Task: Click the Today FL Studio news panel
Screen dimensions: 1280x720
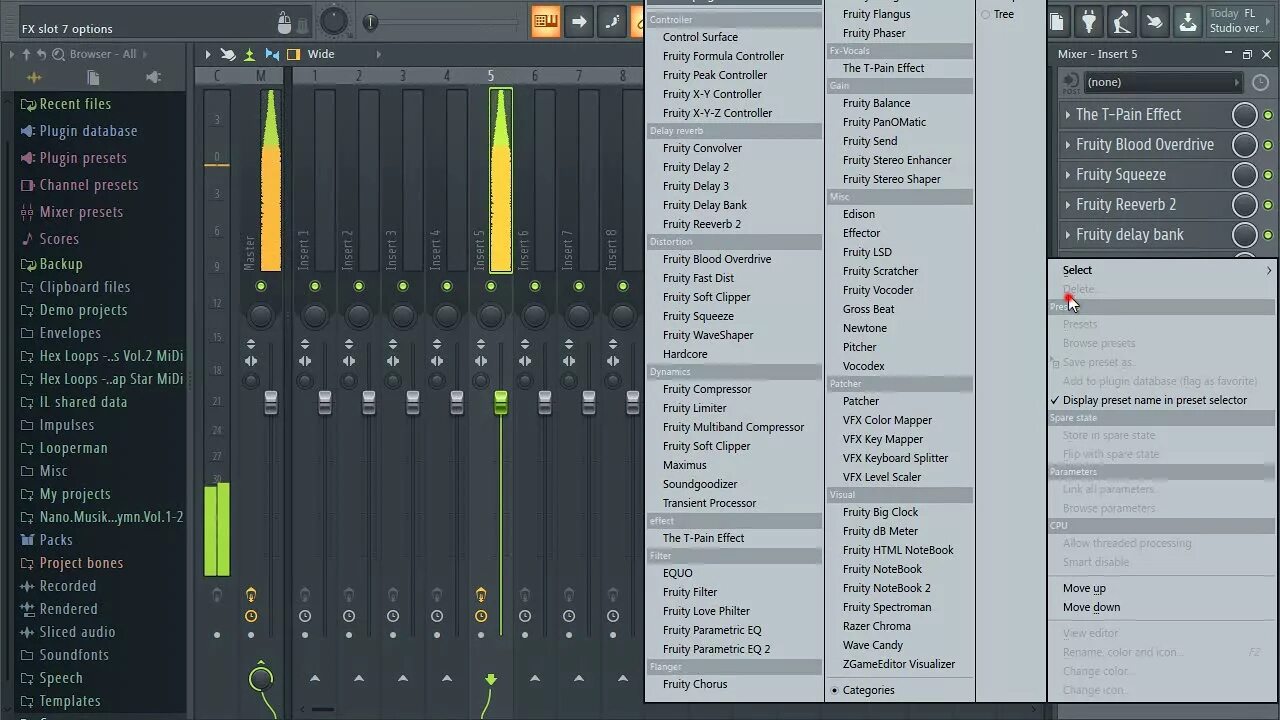Action: coord(1240,21)
